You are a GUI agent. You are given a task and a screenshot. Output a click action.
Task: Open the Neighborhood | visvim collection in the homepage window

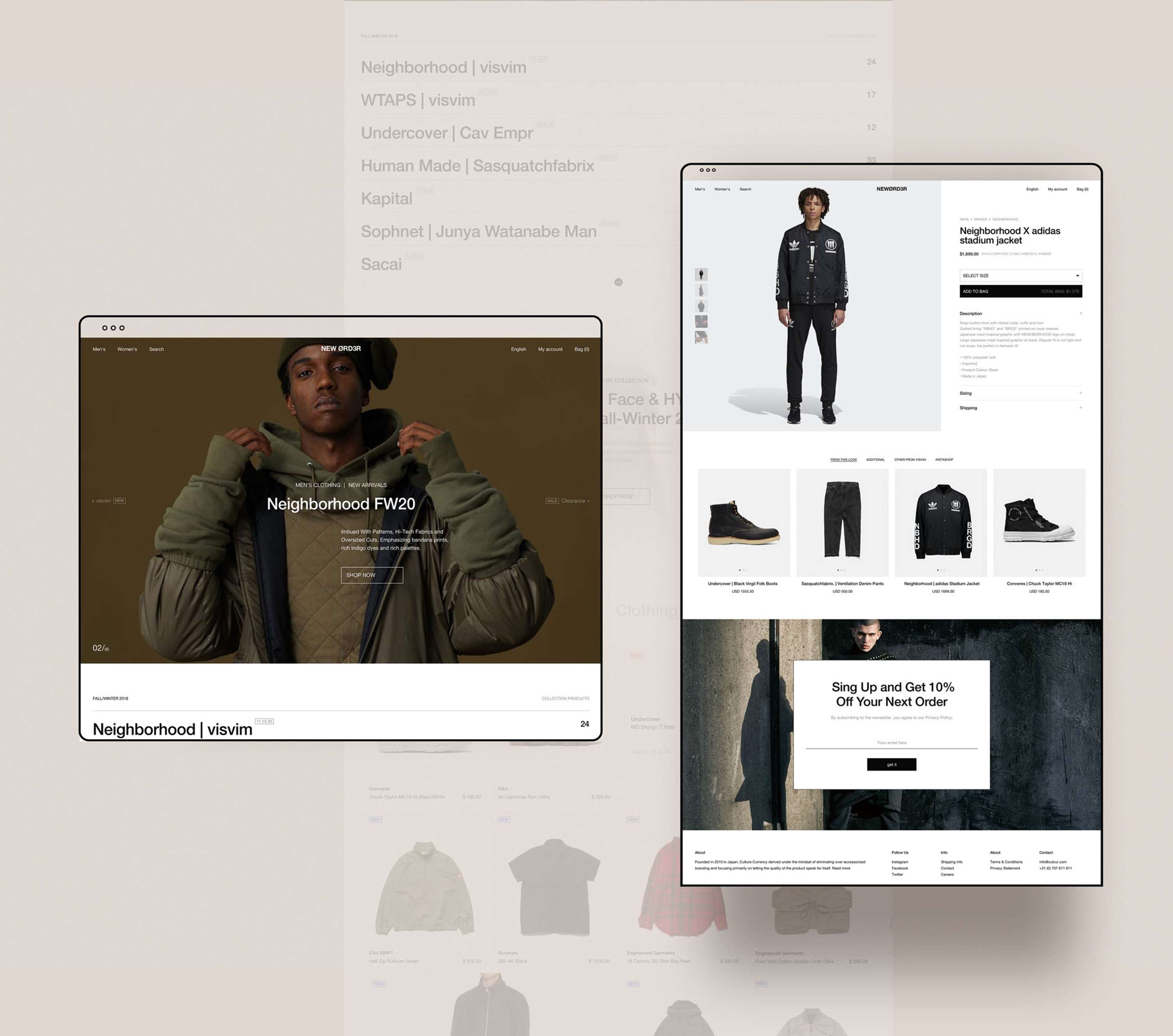pos(173,730)
